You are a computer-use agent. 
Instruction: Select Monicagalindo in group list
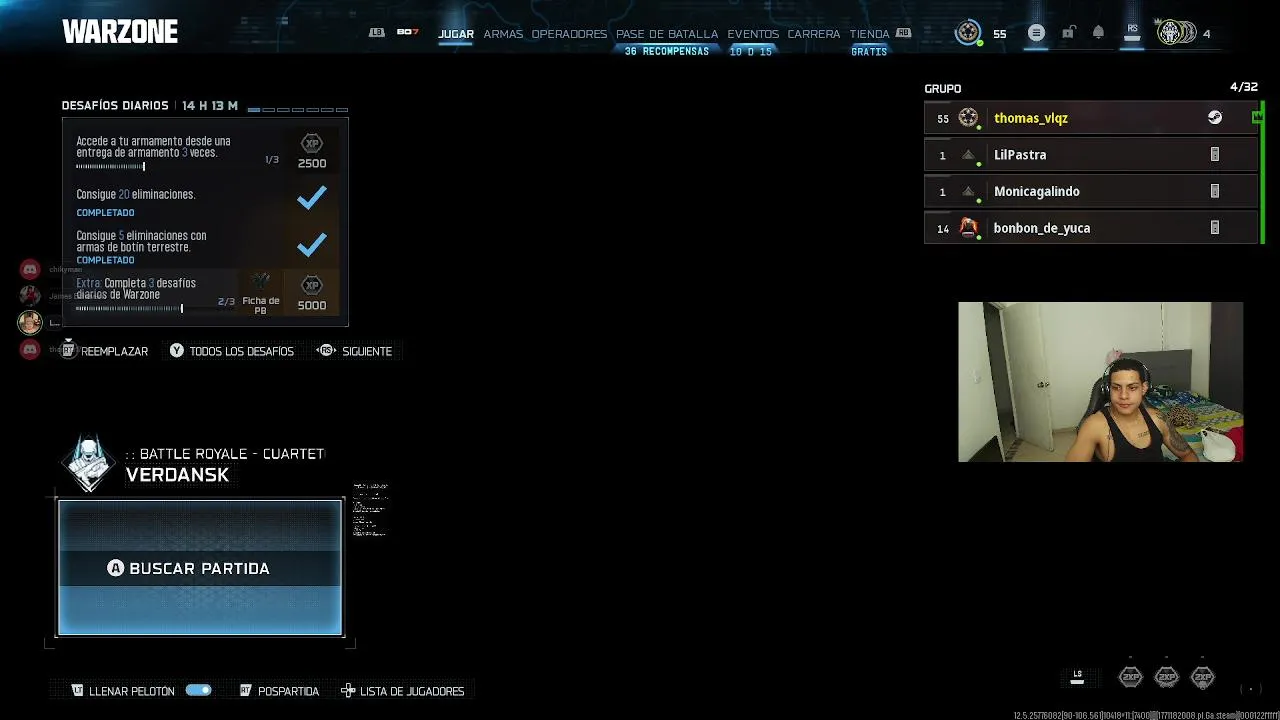coord(1091,191)
